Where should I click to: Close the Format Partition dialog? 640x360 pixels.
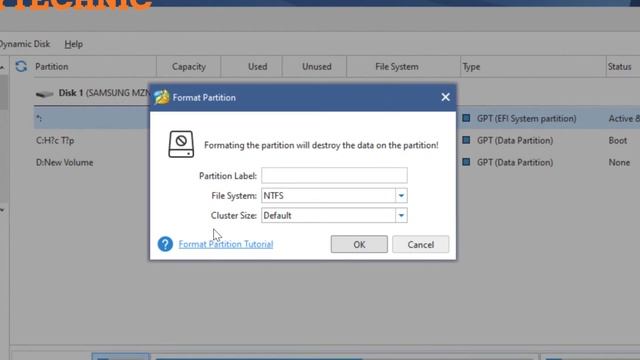(445, 97)
